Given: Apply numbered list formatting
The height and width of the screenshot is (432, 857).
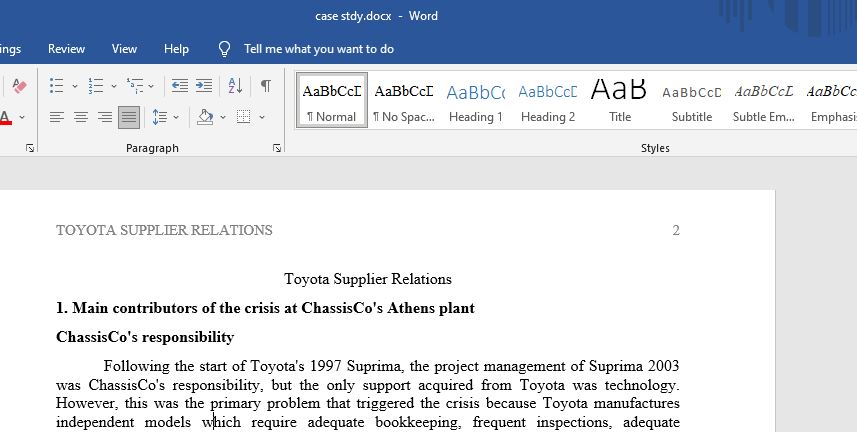Looking at the screenshot, I should [x=96, y=86].
